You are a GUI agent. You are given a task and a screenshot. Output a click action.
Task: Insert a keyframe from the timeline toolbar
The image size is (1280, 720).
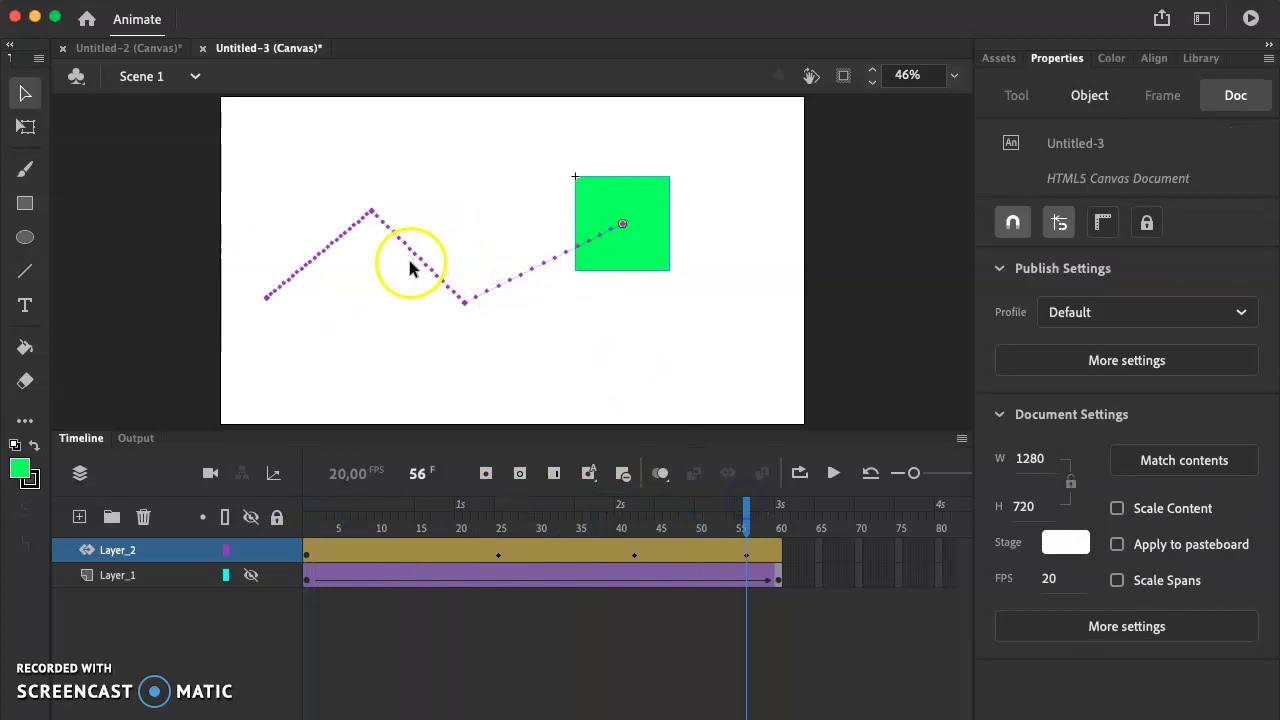[x=486, y=473]
